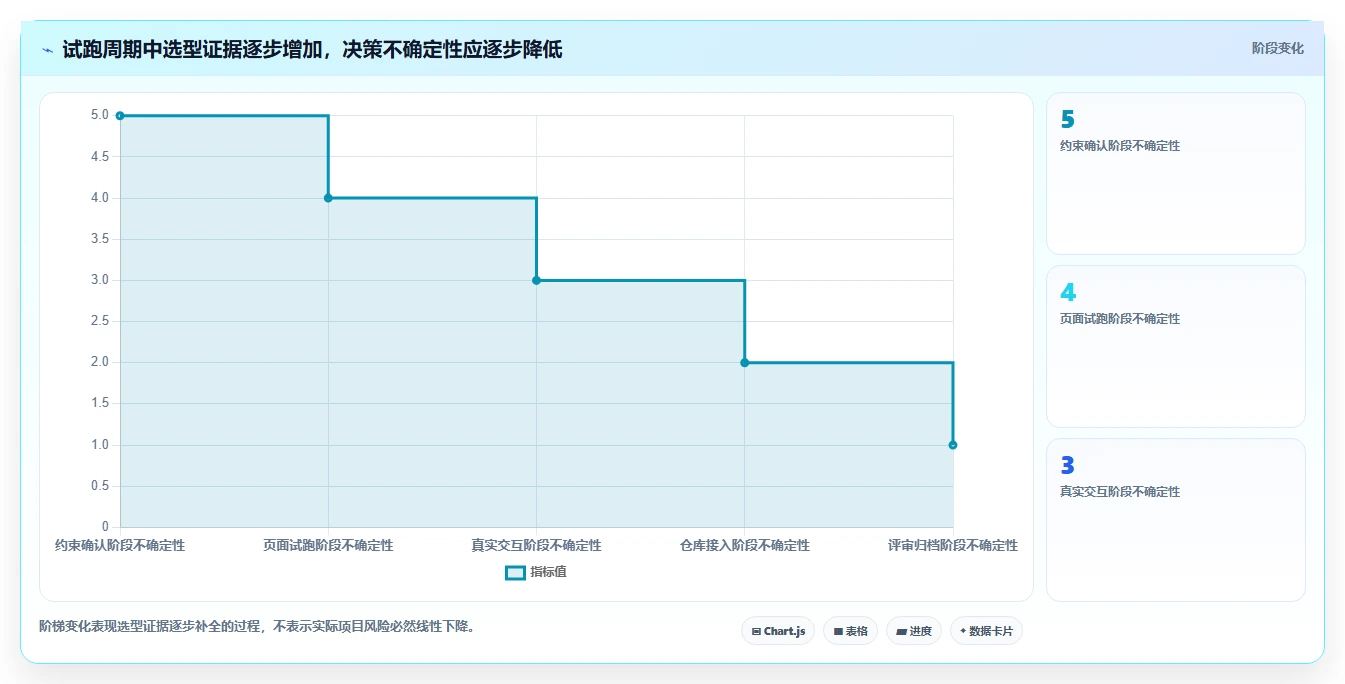This screenshot has height=684, width=1345.
Task: Click the x-axis label 仓库接入阶段不确定性
Action: [x=744, y=546]
